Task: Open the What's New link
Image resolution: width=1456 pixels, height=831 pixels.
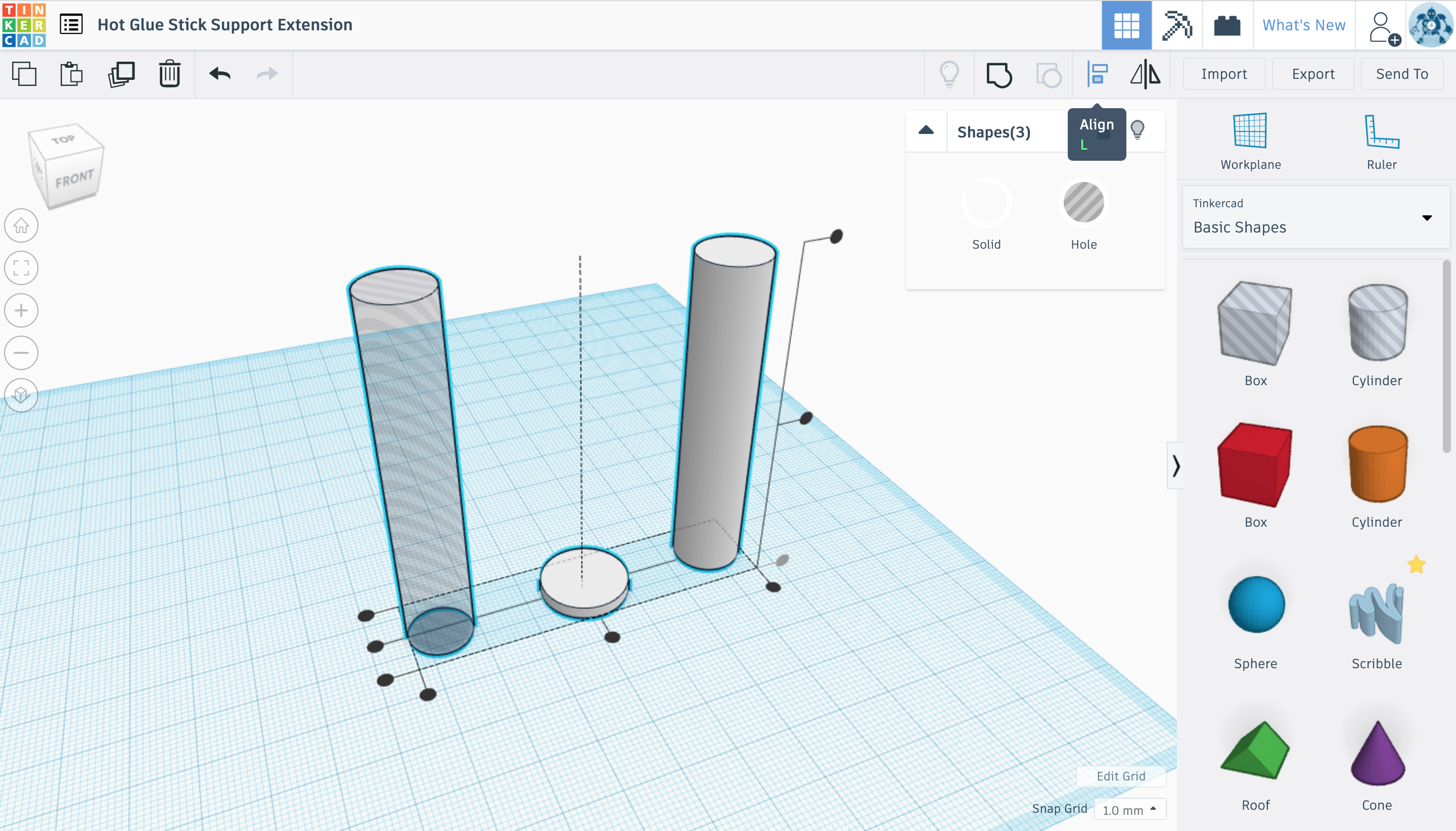Action: [1304, 25]
